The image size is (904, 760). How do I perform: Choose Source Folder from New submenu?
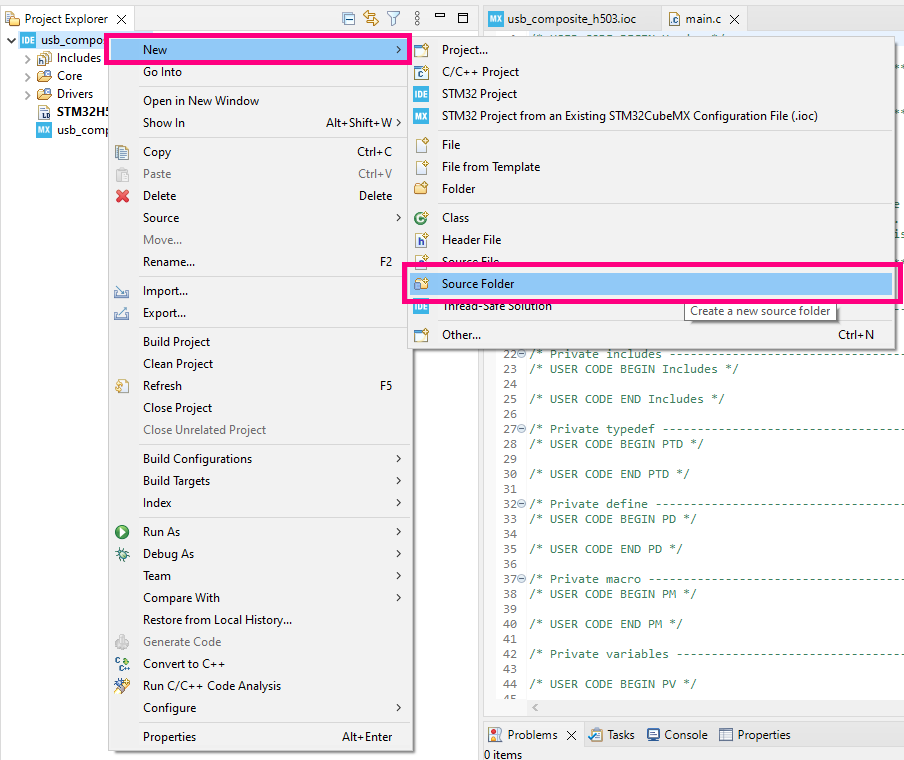pos(651,284)
